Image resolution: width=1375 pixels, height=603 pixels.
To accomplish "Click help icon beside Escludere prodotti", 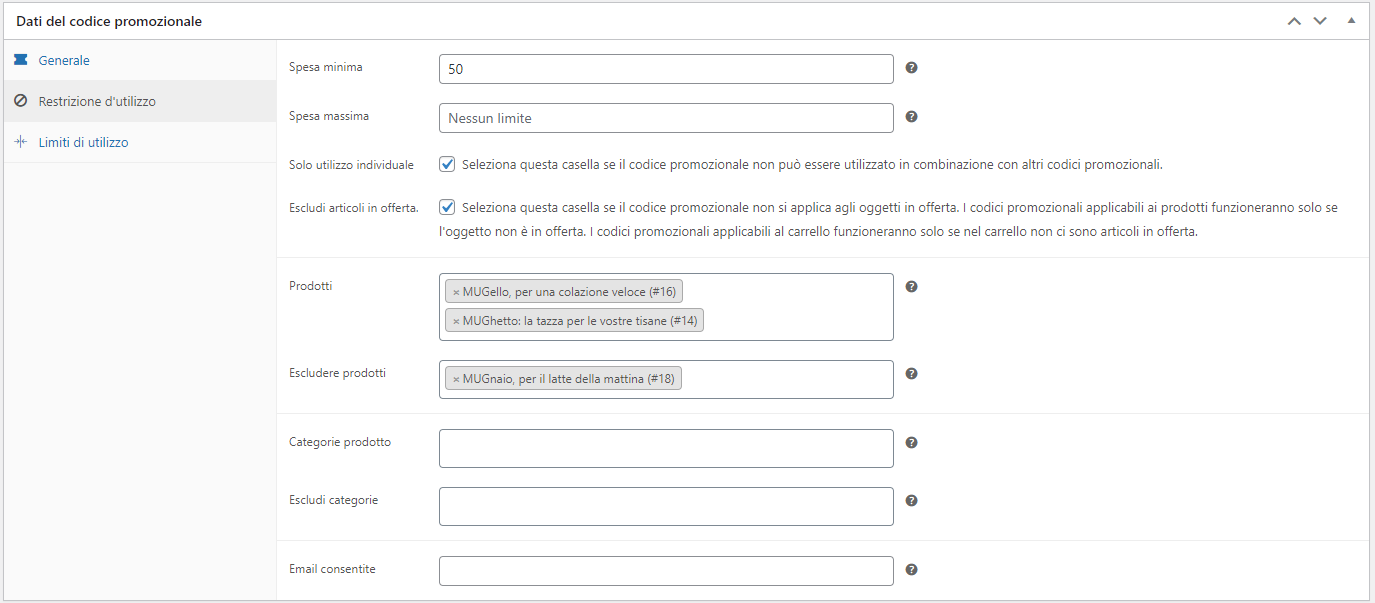I will pos(911,374).
